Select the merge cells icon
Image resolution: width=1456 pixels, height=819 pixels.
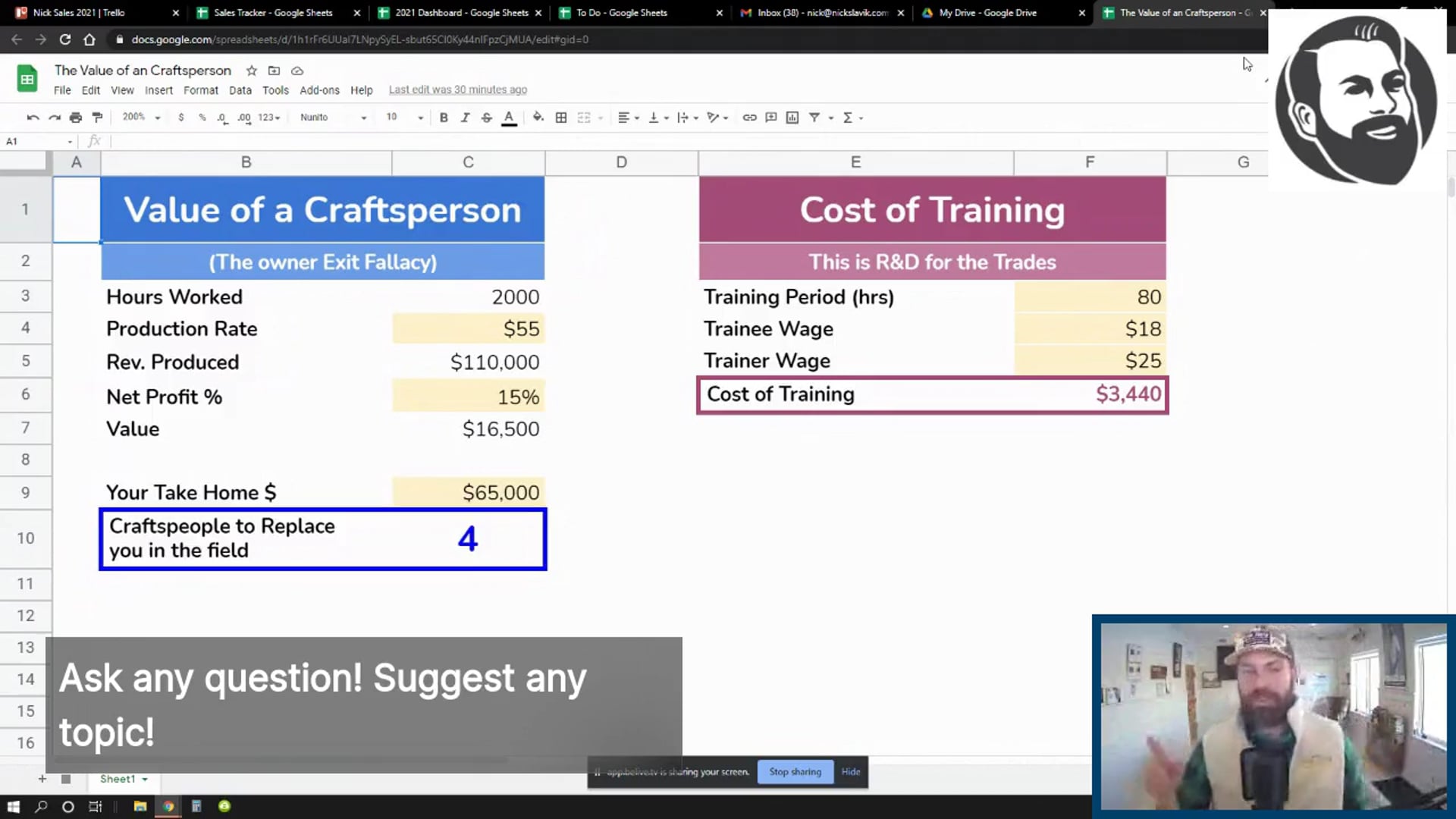584,118
